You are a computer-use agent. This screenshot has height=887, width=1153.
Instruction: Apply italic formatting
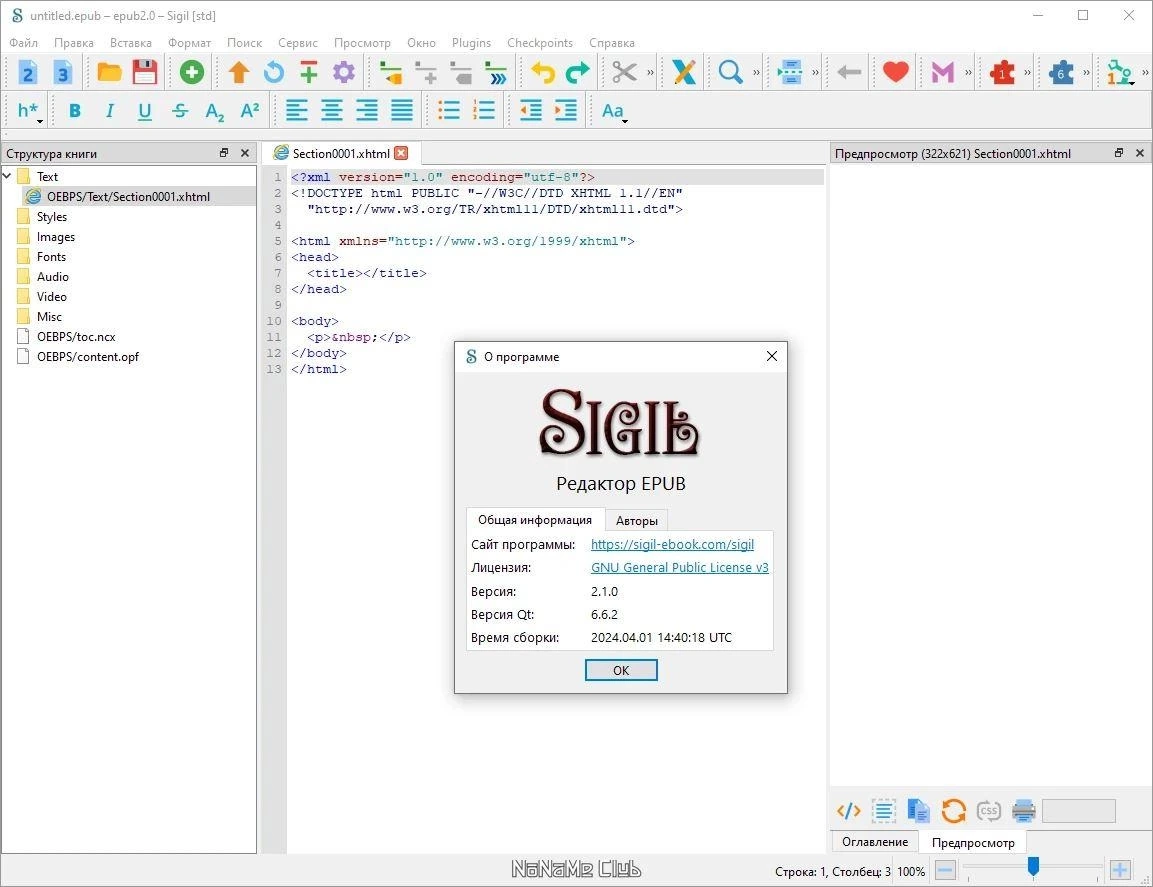coord(110,110)
